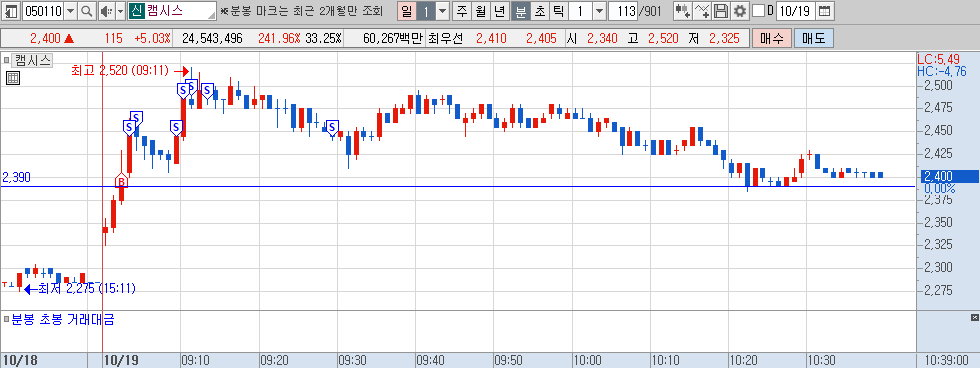
Task: Expand the stock code 050110 dropdown
Action: point(70,11)
